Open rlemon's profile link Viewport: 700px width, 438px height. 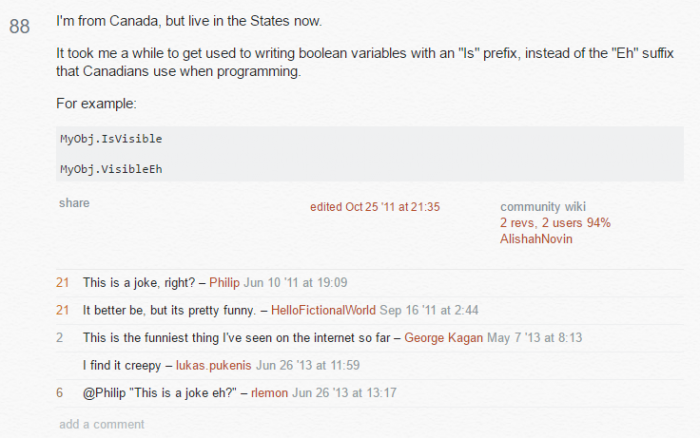coord(269,393)
